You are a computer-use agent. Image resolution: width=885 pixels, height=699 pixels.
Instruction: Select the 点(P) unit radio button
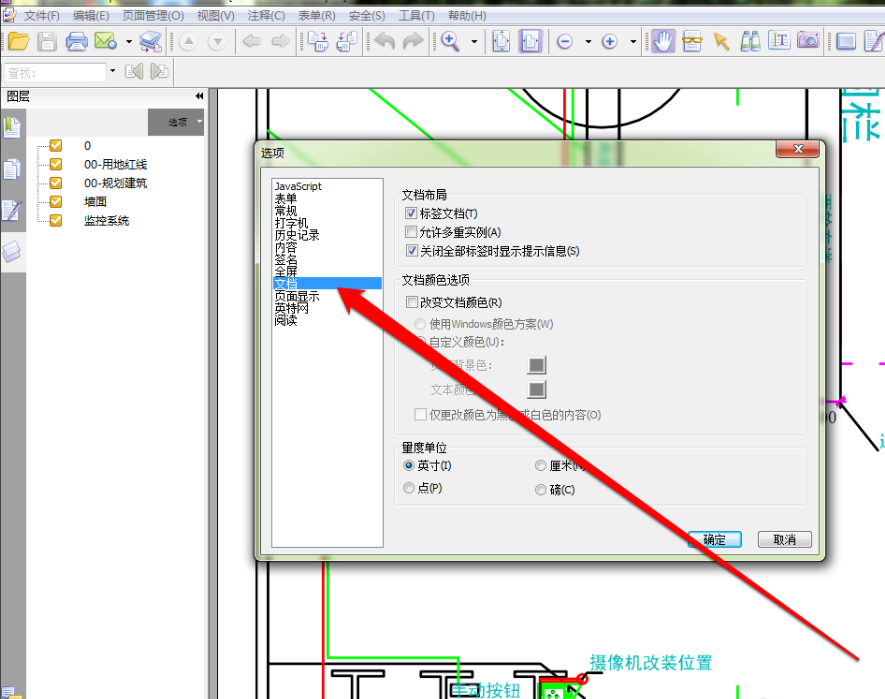409,488
